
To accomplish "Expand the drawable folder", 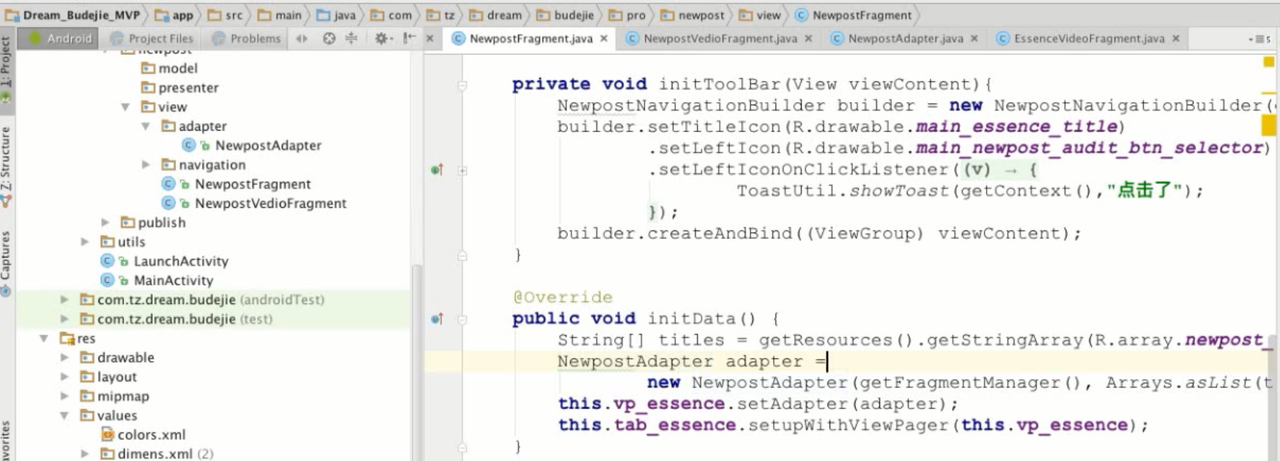I will click(65, 358).
